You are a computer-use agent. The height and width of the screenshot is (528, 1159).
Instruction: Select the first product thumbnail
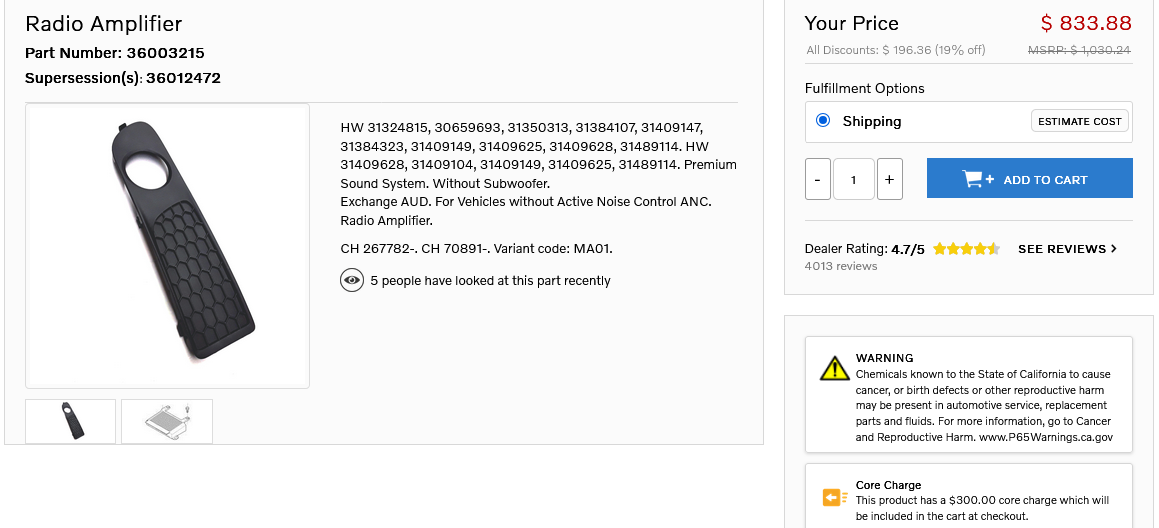[x=71, y=421]
